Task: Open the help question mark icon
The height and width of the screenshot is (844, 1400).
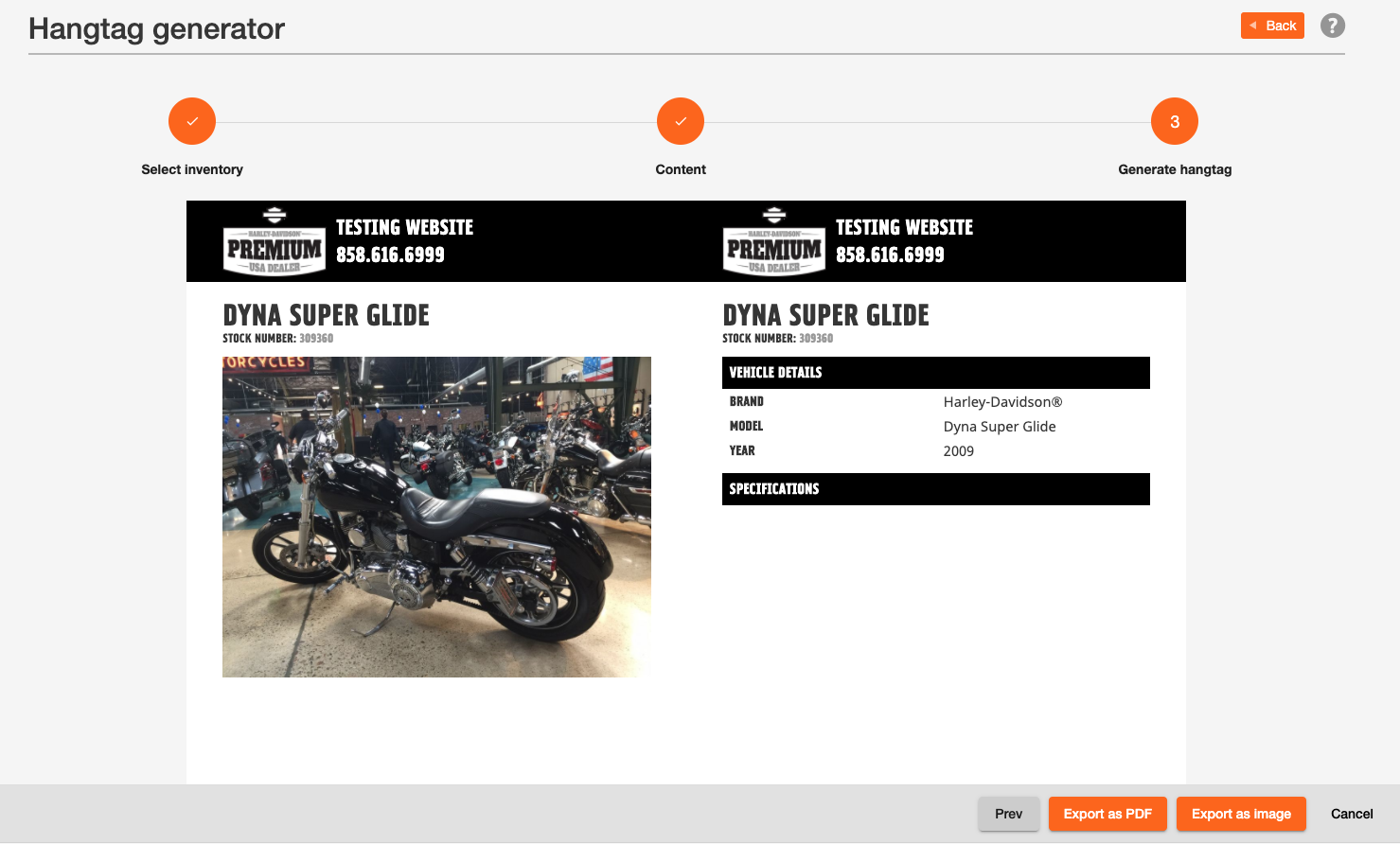Action: 1333,26
